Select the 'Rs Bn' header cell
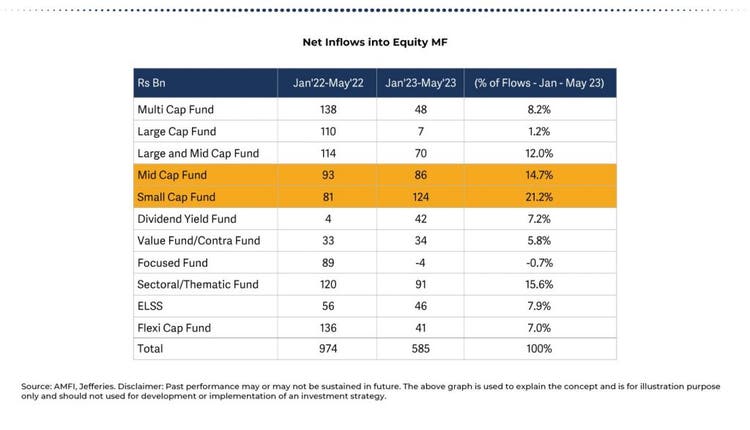This screenshot has height=430, width=750. pos(151,82)
